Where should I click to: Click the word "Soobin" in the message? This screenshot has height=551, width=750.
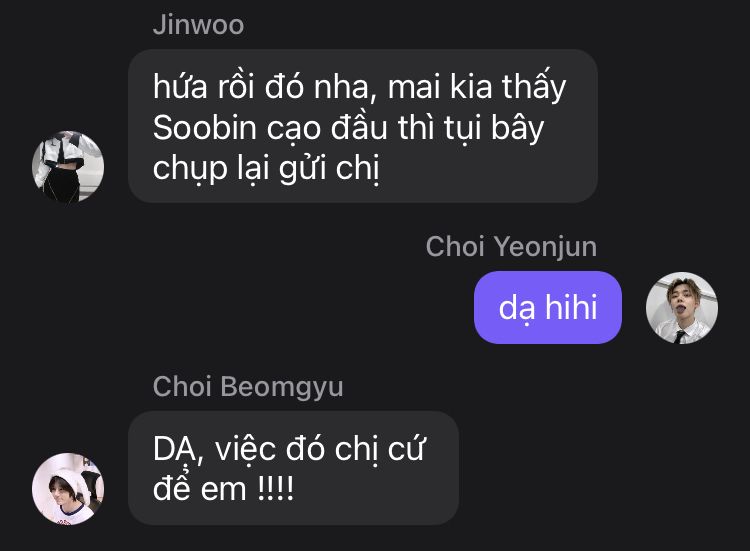pos(205,128)
